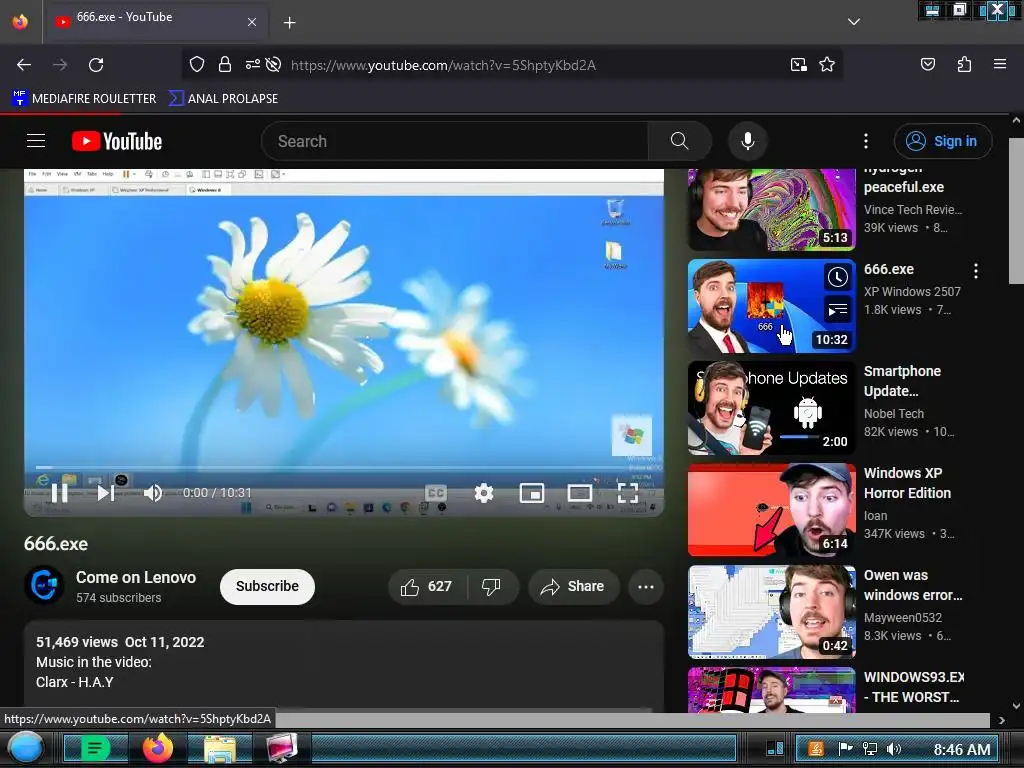Open picture-in-picture from address bar
Screen dimensions: 1024x768
pos(798,64)
